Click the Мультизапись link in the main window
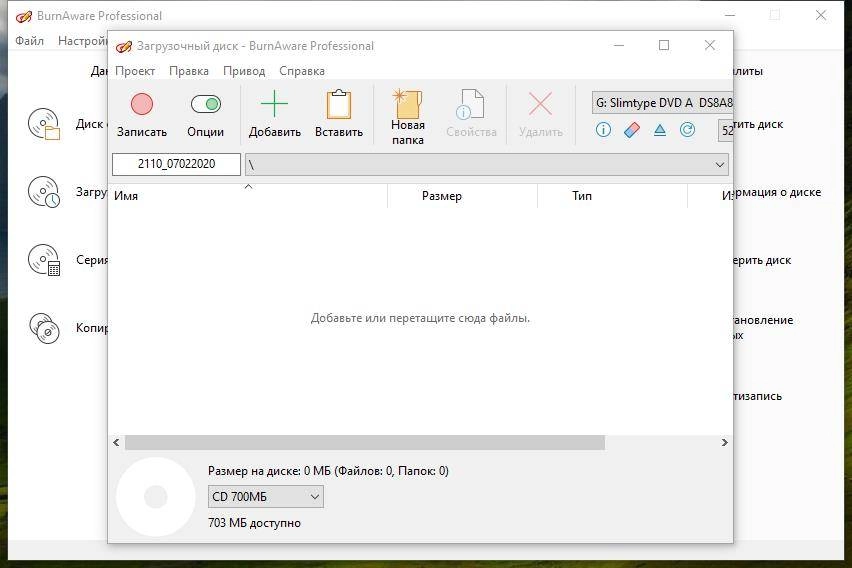This screenshot has width=852, height=568. [x=757, y=396]
